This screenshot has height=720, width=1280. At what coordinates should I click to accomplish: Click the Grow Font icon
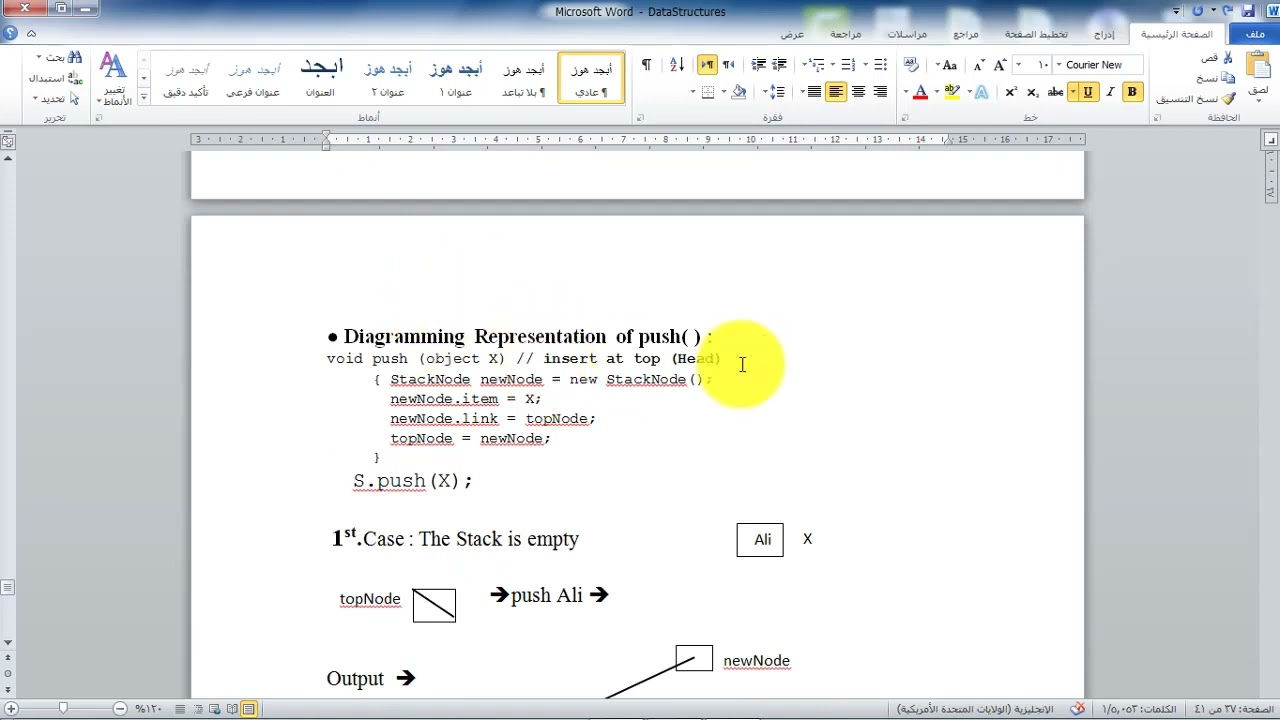tap(999, 65)
